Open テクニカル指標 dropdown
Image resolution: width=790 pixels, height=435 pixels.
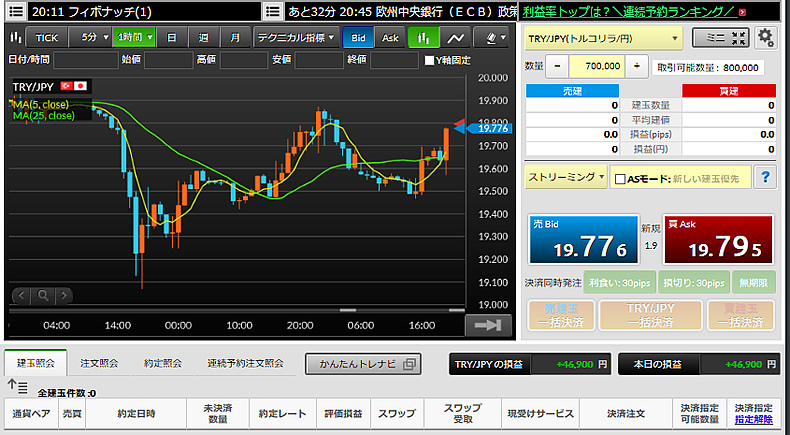click(296, 37)
